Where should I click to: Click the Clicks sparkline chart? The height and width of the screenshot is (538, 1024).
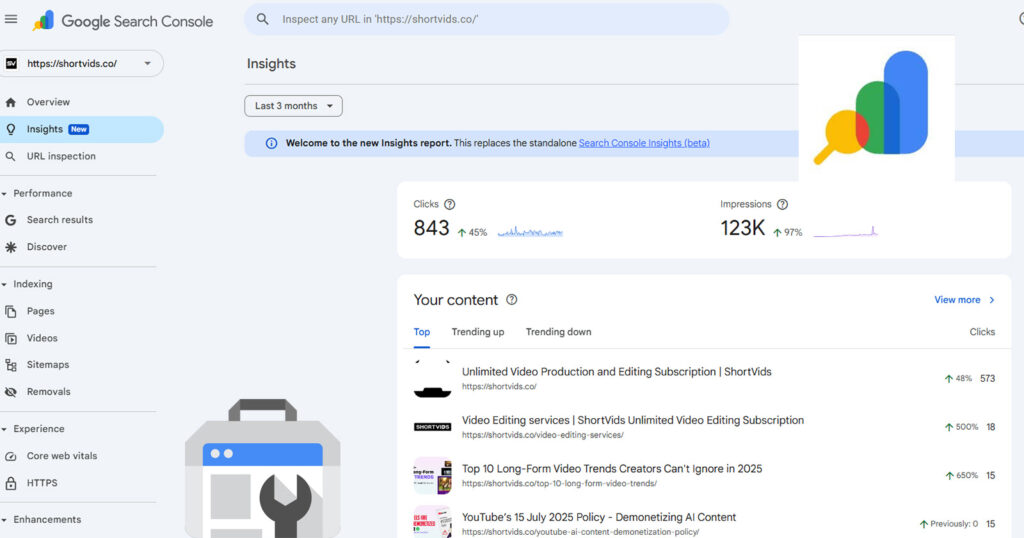(530, 232)
